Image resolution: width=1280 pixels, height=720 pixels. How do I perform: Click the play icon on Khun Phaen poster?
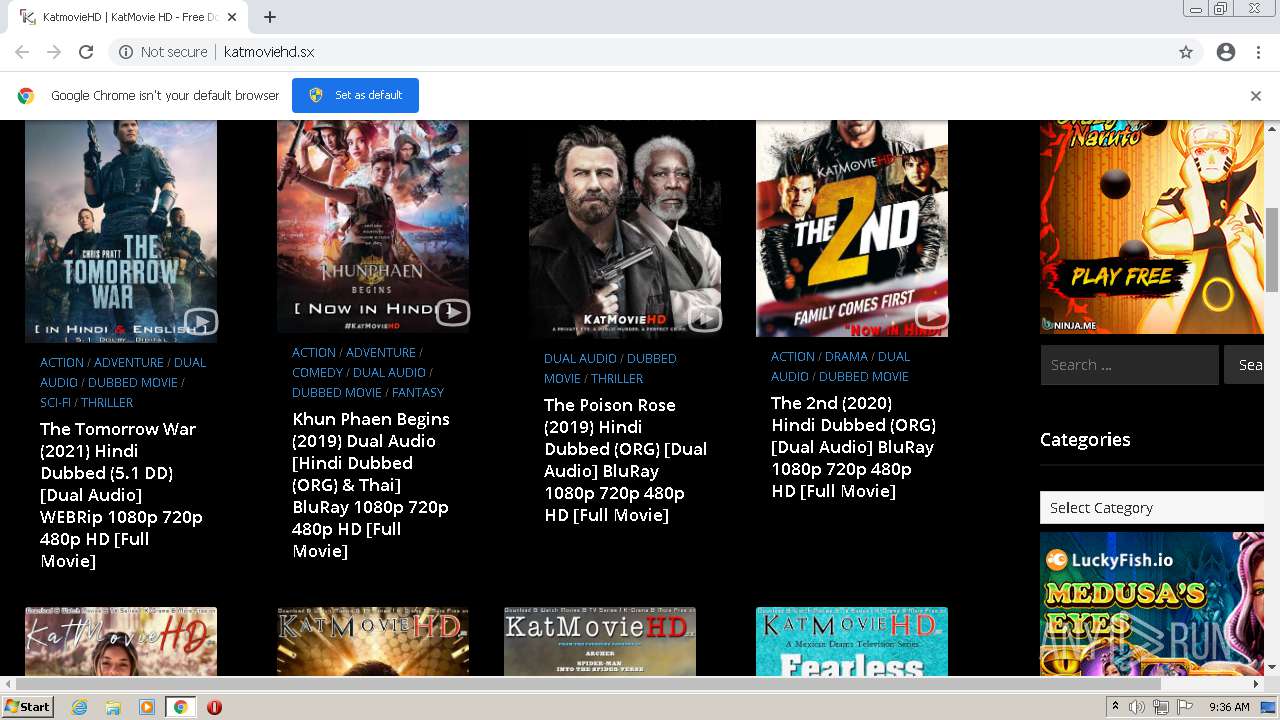coord(453,312)
